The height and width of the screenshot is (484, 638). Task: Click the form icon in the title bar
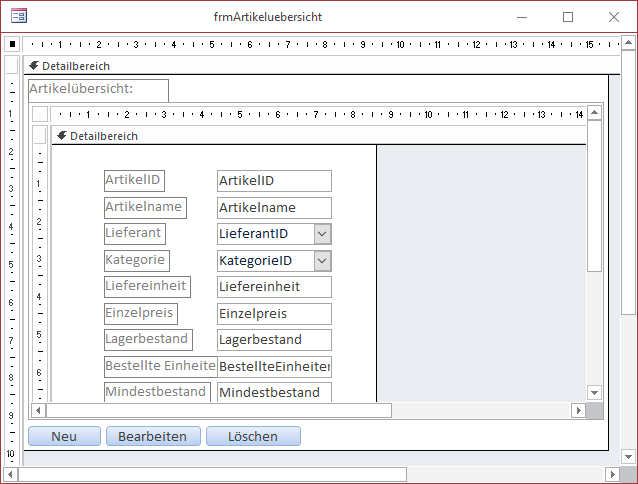pos(18,17)
